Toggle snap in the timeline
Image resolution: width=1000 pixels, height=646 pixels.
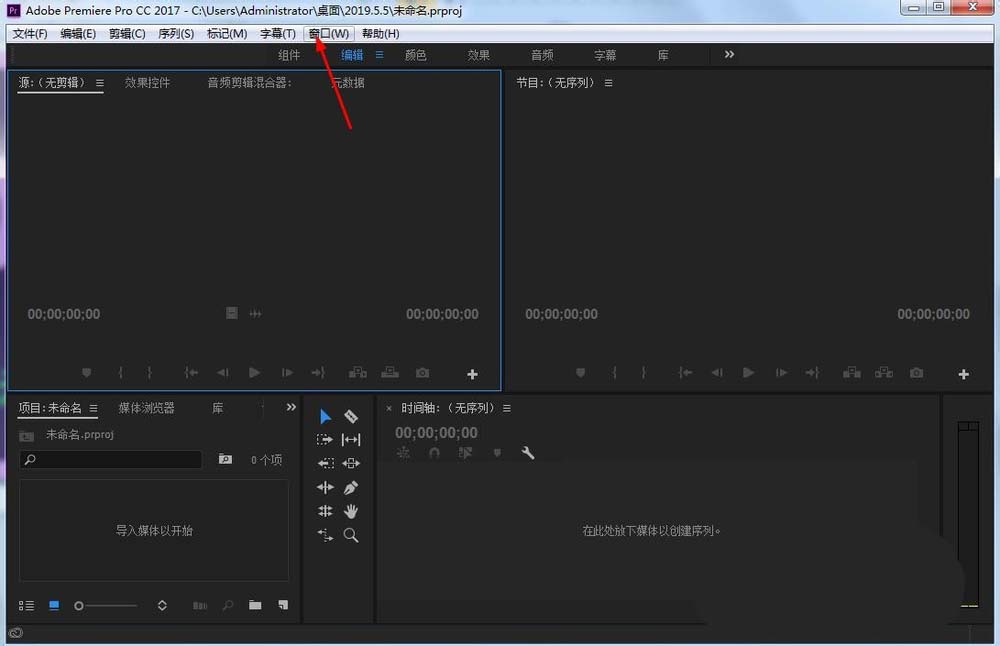click(434, 452)
